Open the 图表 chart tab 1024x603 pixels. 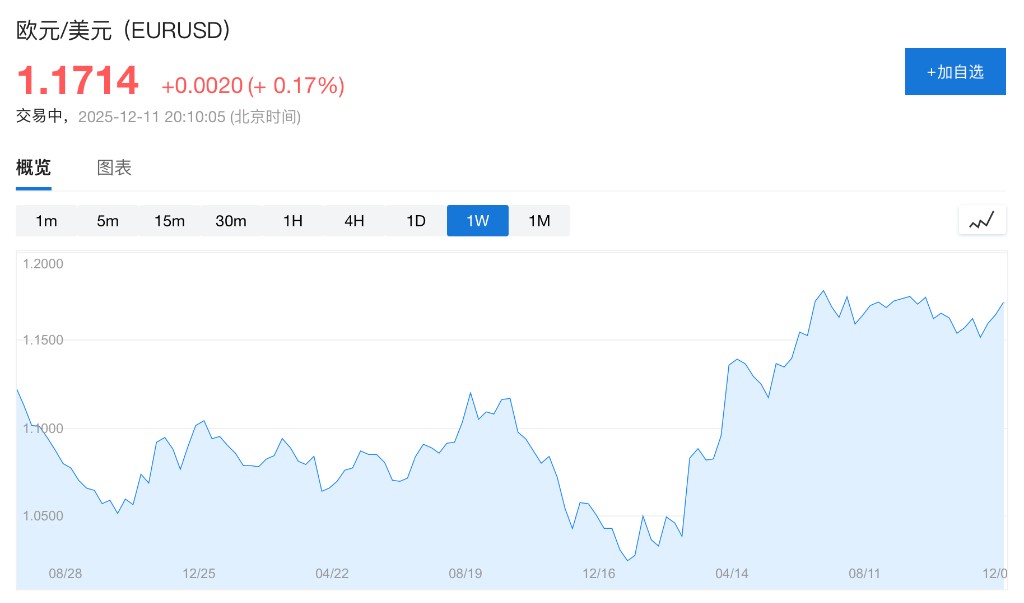114,168
